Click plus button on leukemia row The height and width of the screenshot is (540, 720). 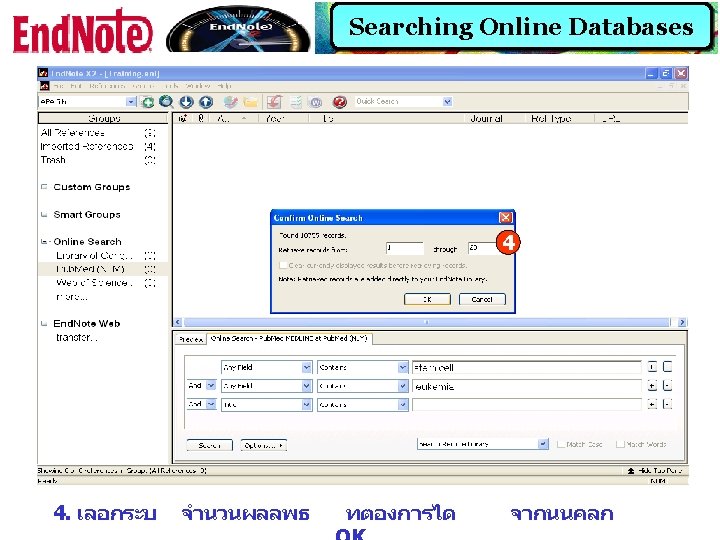click(652, 386)
